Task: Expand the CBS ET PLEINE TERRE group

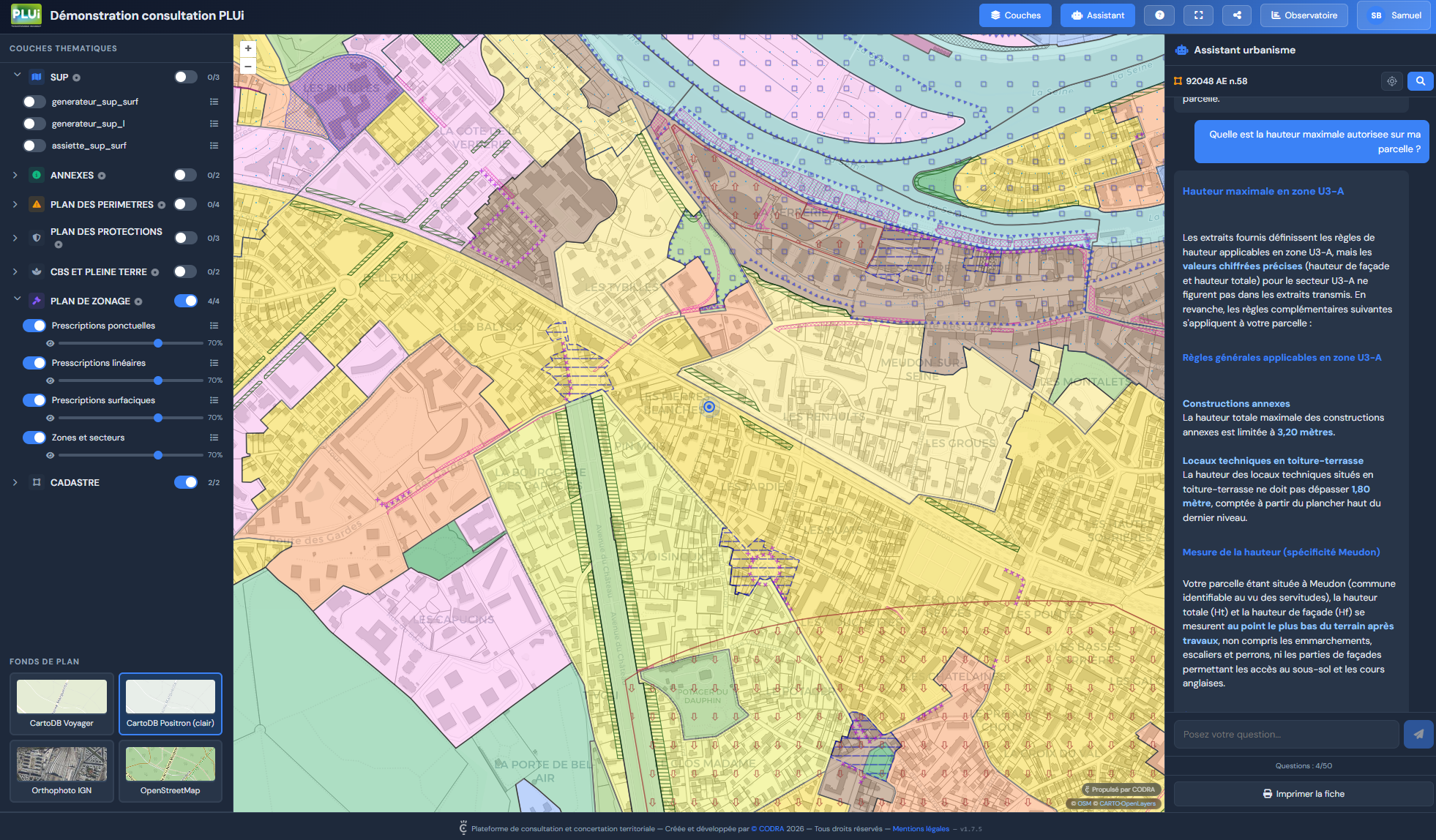Action: pyautogui.click(x=15, y=271)
